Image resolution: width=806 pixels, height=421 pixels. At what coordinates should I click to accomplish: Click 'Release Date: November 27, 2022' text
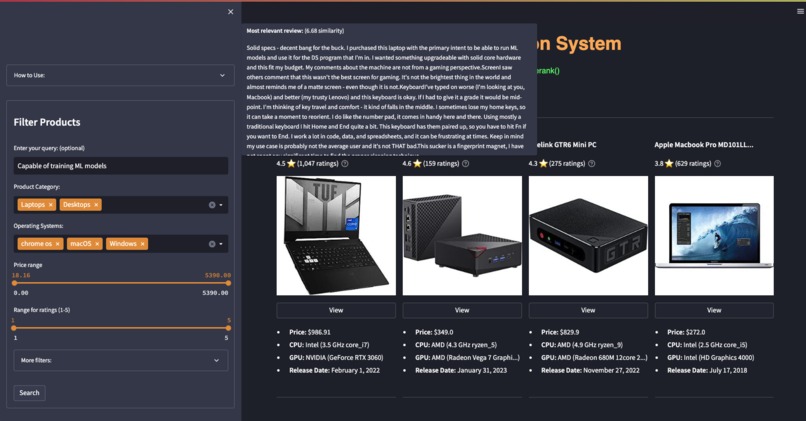[x=591, y=370]
